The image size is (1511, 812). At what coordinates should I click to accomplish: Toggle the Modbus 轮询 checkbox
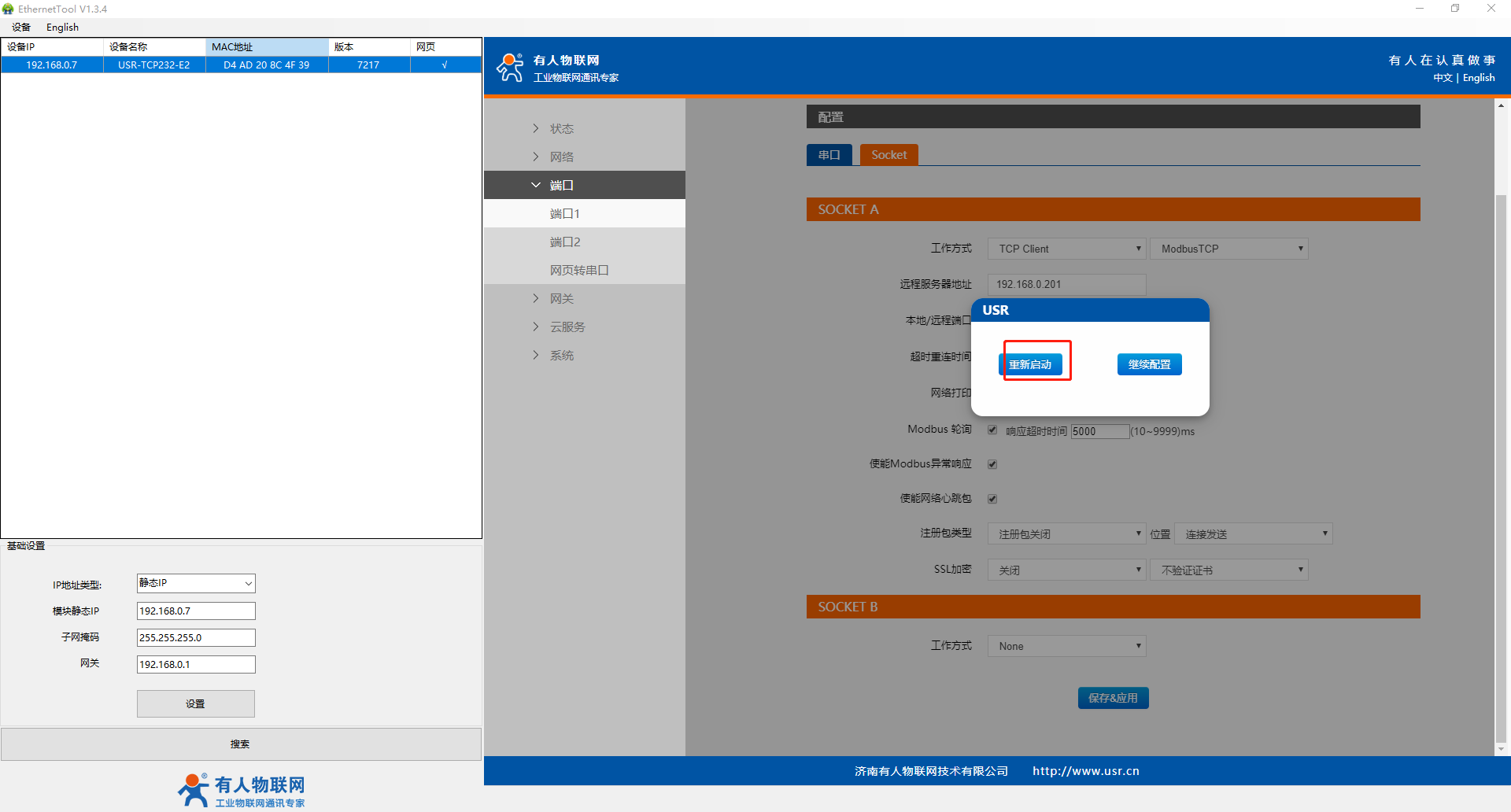click(992, 430)
